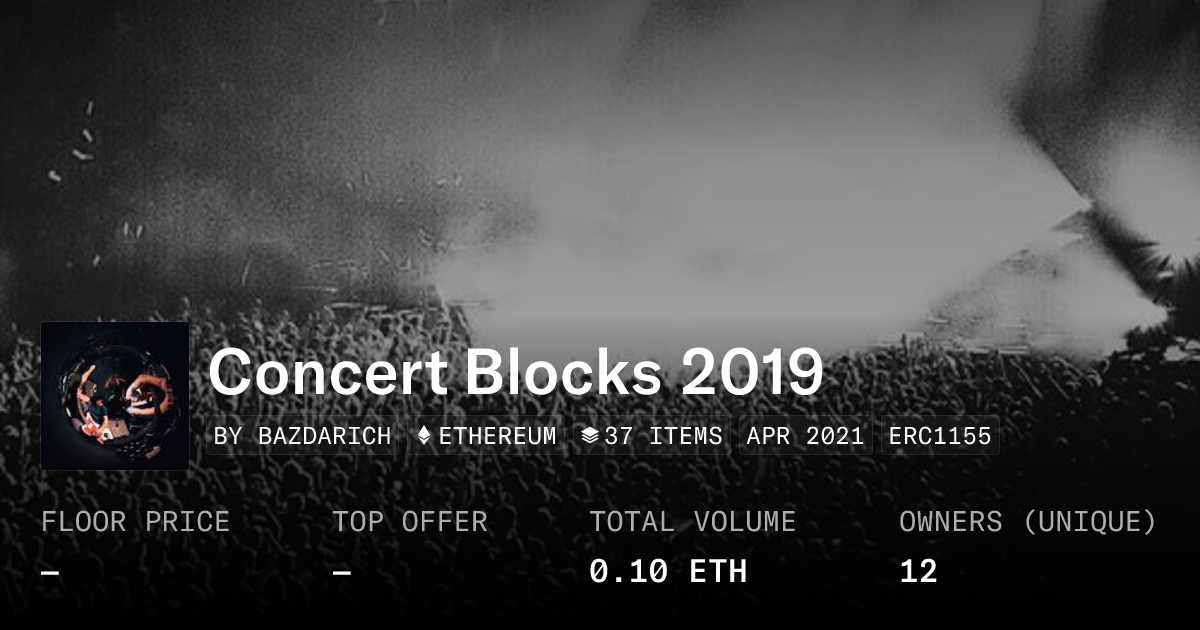The height and width of the screenshot is (630, 1200).
Task: Open creator BAZDARICH badge
Action: pyautogui.click(x=302, y=436)
